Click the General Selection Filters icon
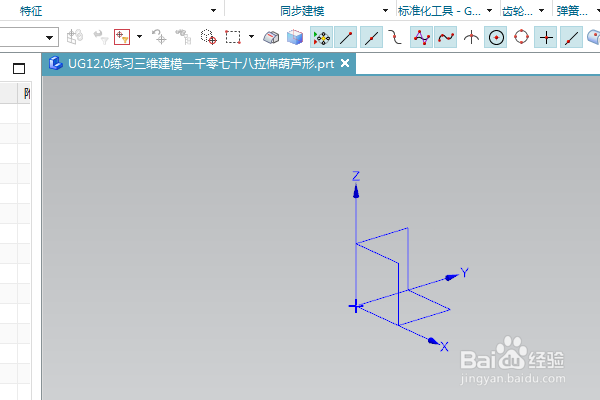Screen dimensions: 600x400 122,37
